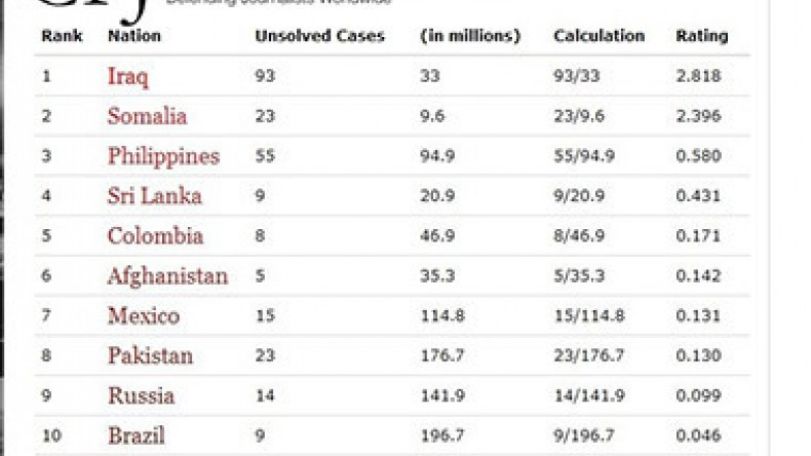
Task: Open the Colombia country link
Action: [155, 236]
